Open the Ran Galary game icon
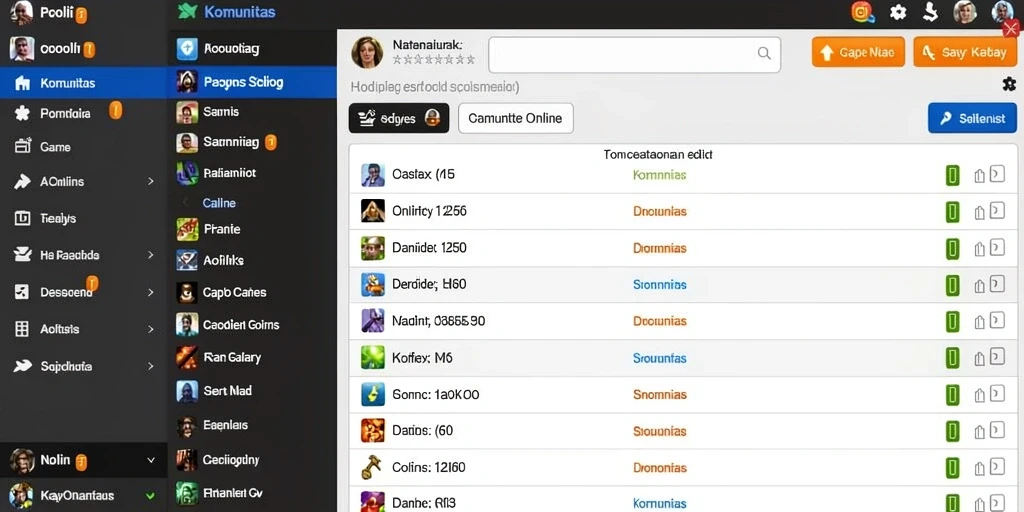 (x=187, y=357)
